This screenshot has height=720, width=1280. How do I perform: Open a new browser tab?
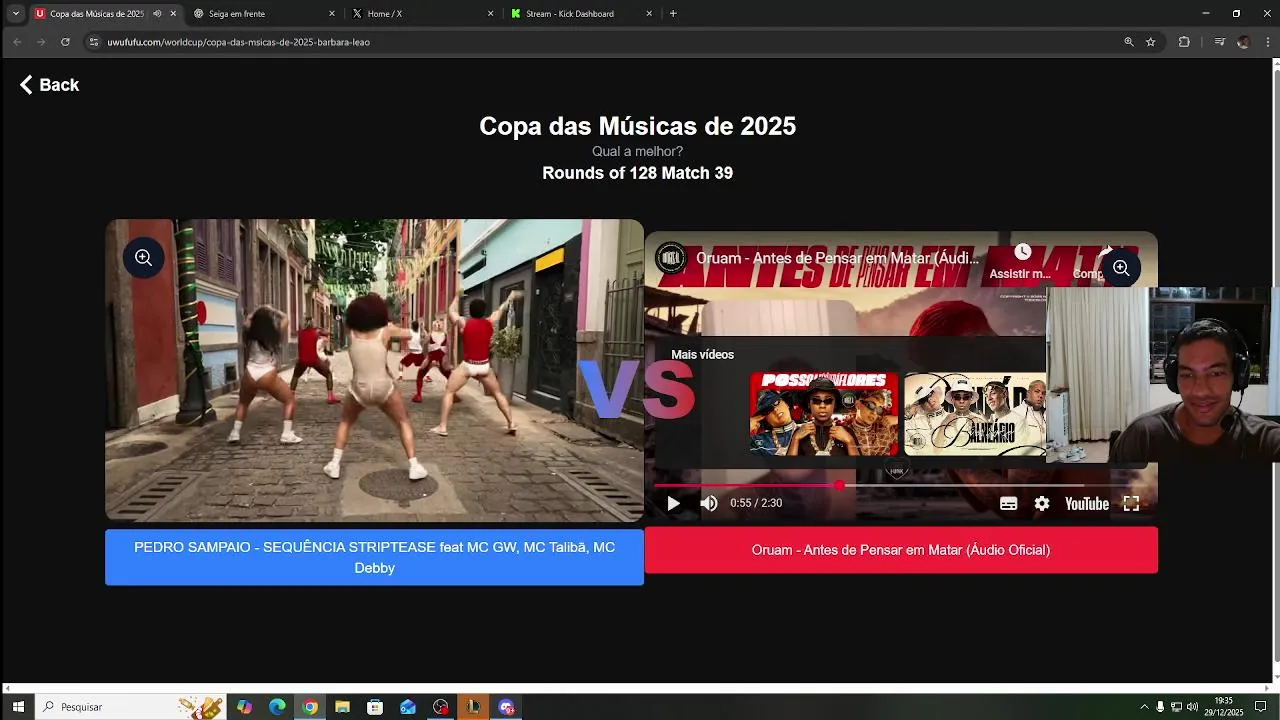[x=673, y=14]
